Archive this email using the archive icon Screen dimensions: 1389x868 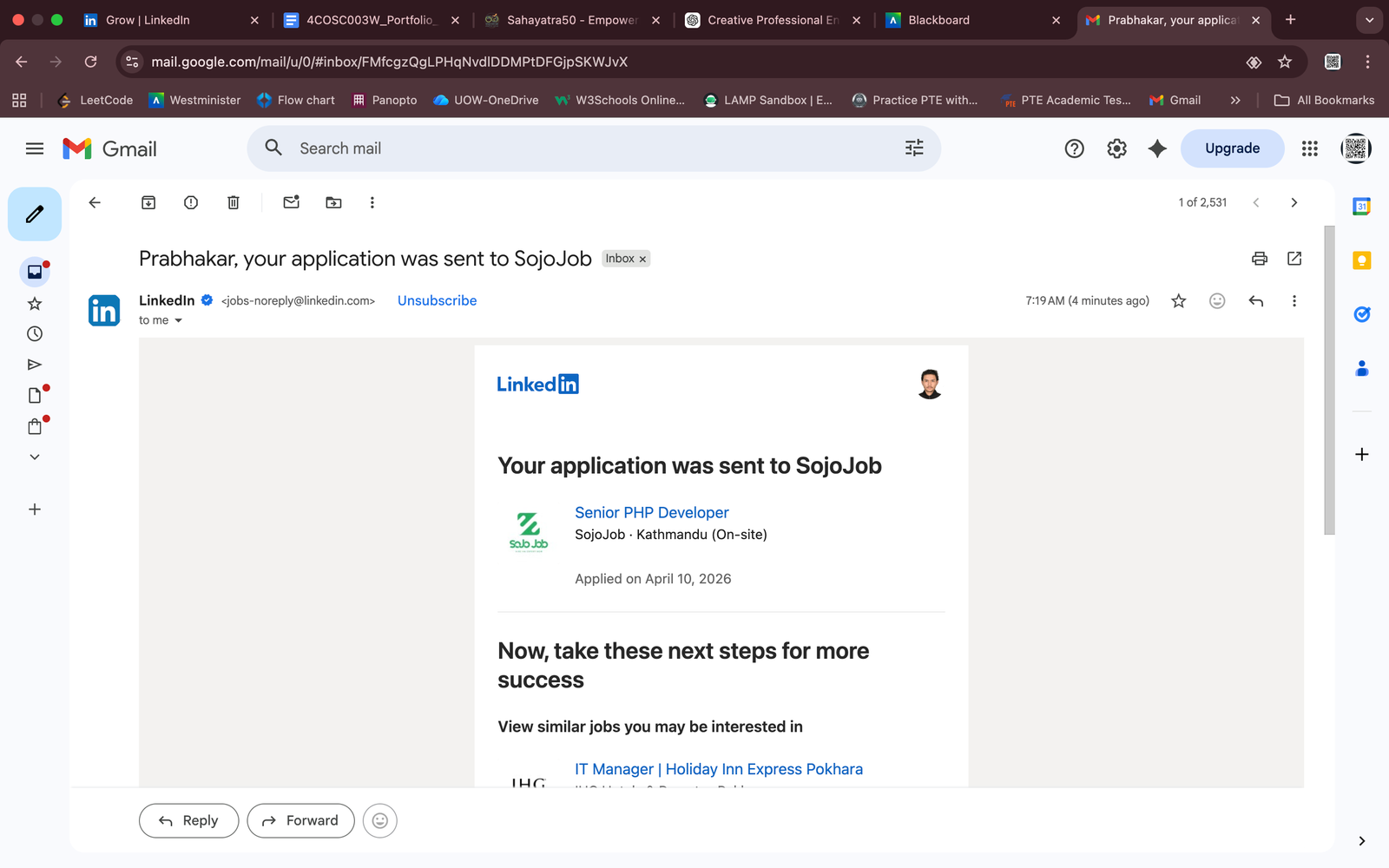tap(148, 202)
